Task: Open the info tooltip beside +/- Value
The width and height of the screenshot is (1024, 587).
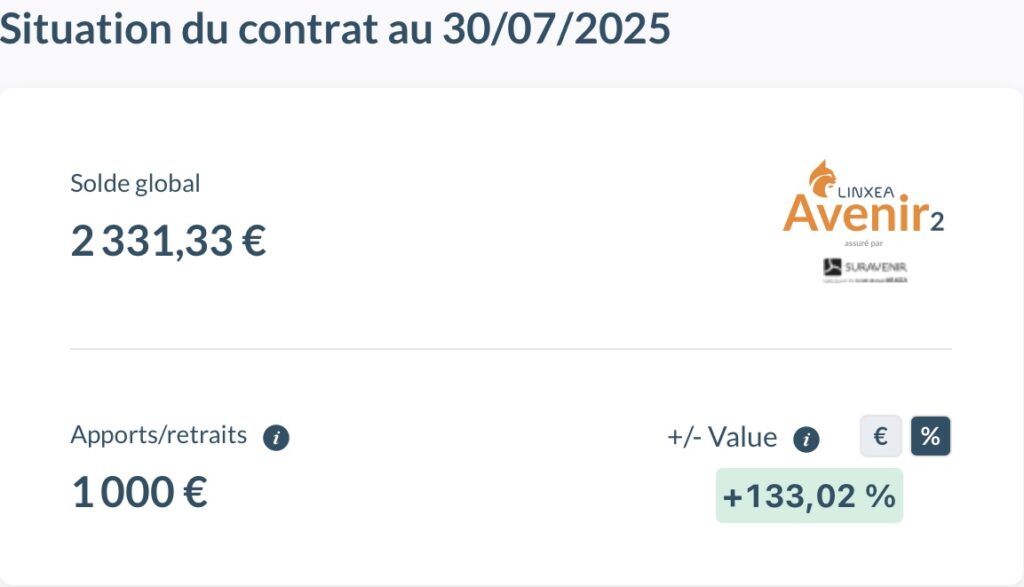Action: pyautogui.click(x=806, y=439)
